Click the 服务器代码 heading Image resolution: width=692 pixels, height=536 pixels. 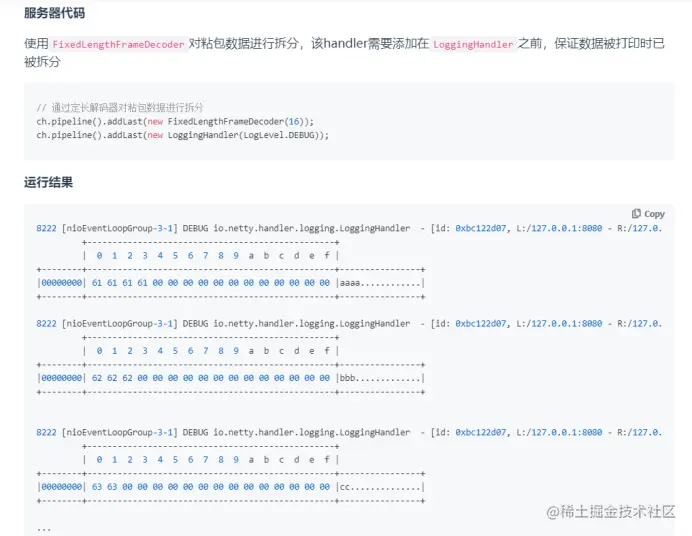(x=54, y=13)
